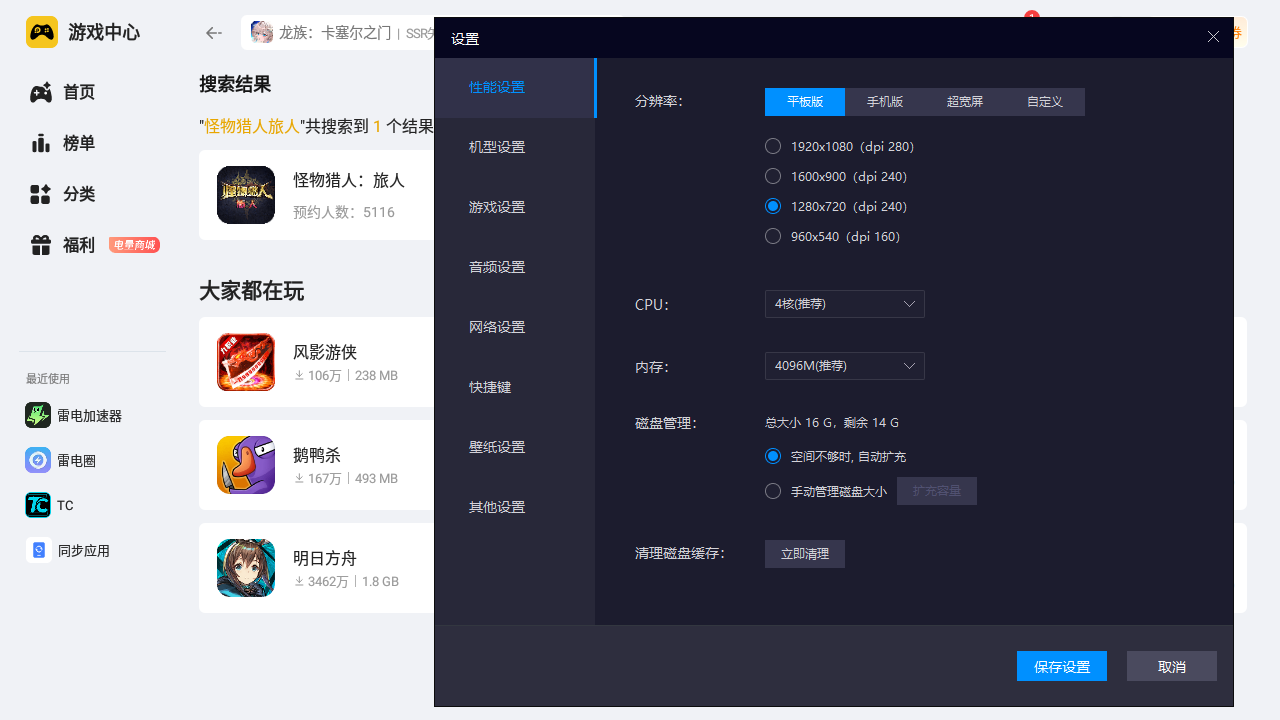Click the 同步应用 sync icon

[x=38, y=551]
